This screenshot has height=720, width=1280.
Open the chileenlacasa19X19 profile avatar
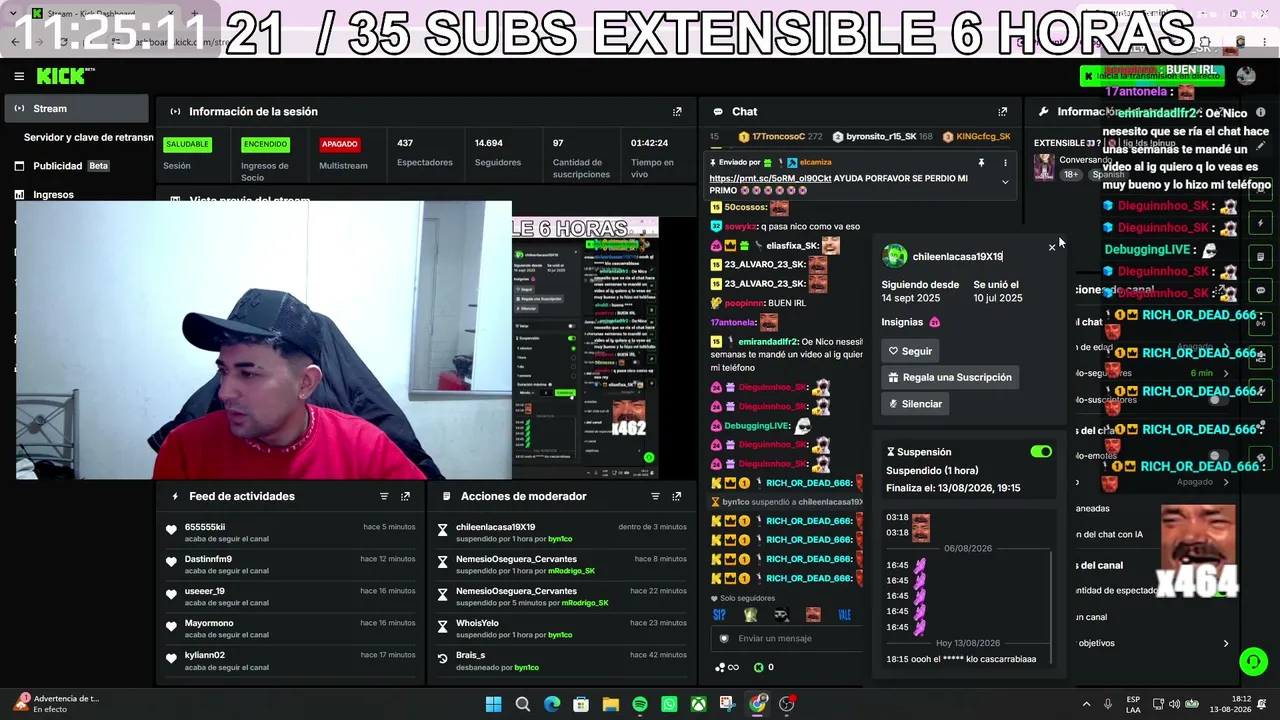(x=895, y=257)
